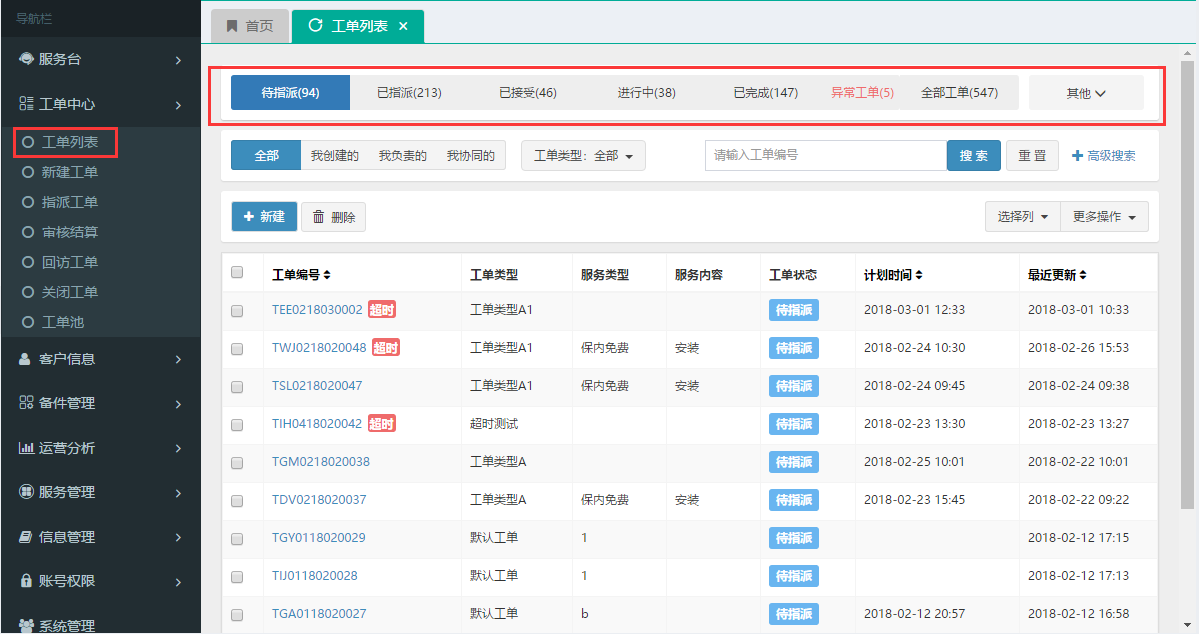Click the trash icon on 删除 button
The height and width of the screenshot is (634, 1199).
click(318, 217)
